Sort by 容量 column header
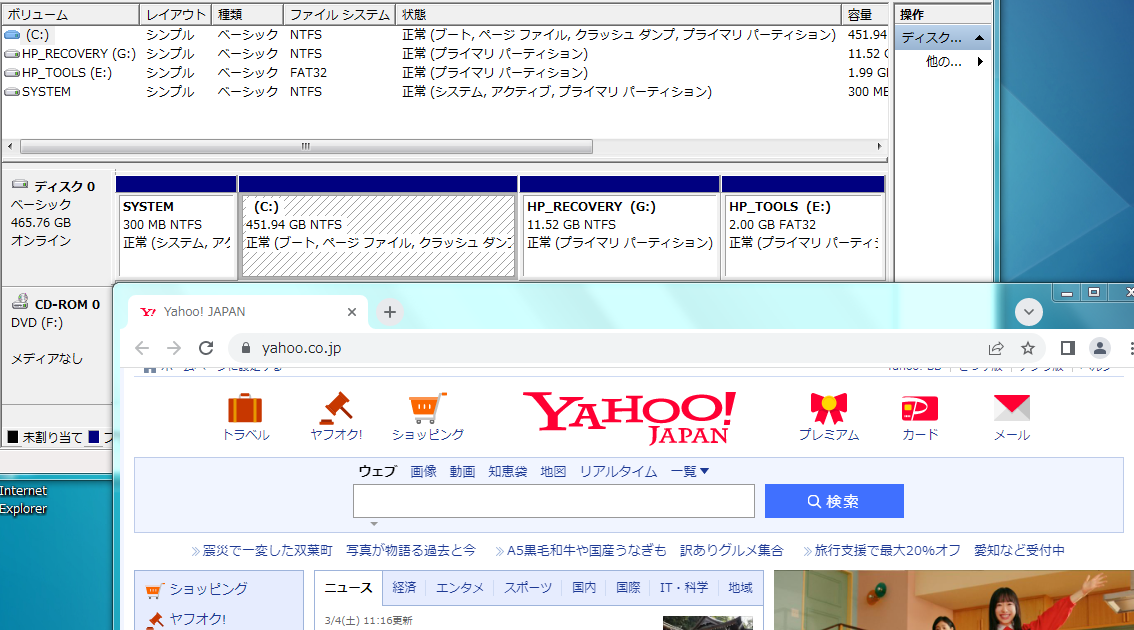The image size is (1134, 630). click(x=865, y=14)
